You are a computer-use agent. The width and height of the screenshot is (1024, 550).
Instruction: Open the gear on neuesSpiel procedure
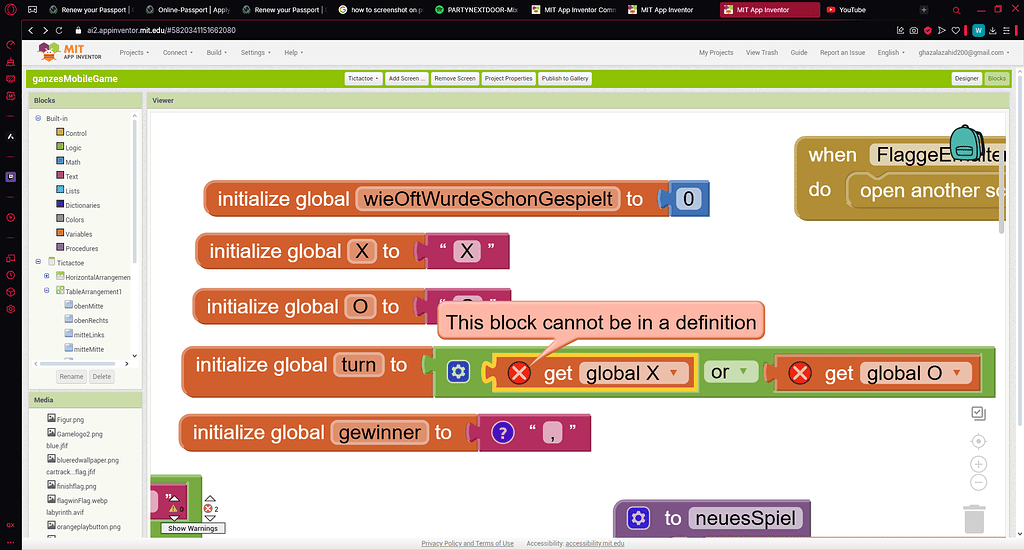pyautogui.click(x=638, y=518)
